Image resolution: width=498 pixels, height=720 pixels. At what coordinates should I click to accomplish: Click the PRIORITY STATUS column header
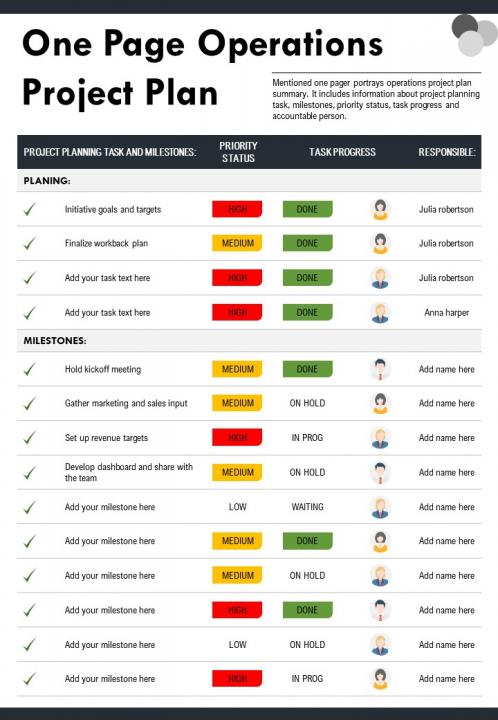tap(238, 152)
